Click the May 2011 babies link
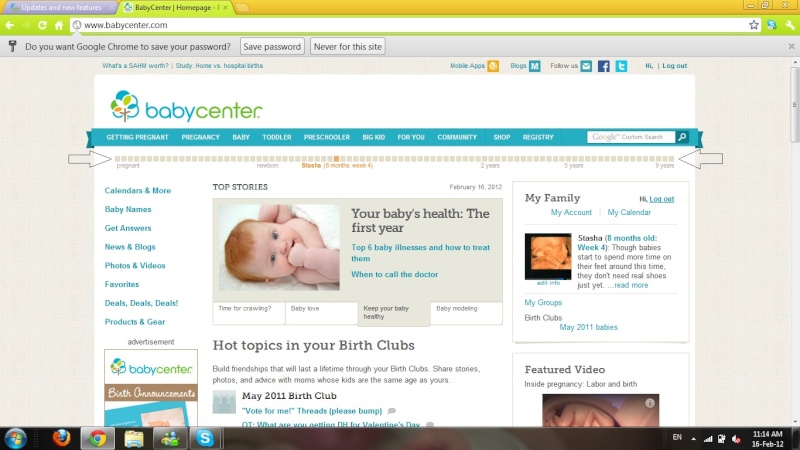This screenshot has height=450, width=800. pos(588,327)
